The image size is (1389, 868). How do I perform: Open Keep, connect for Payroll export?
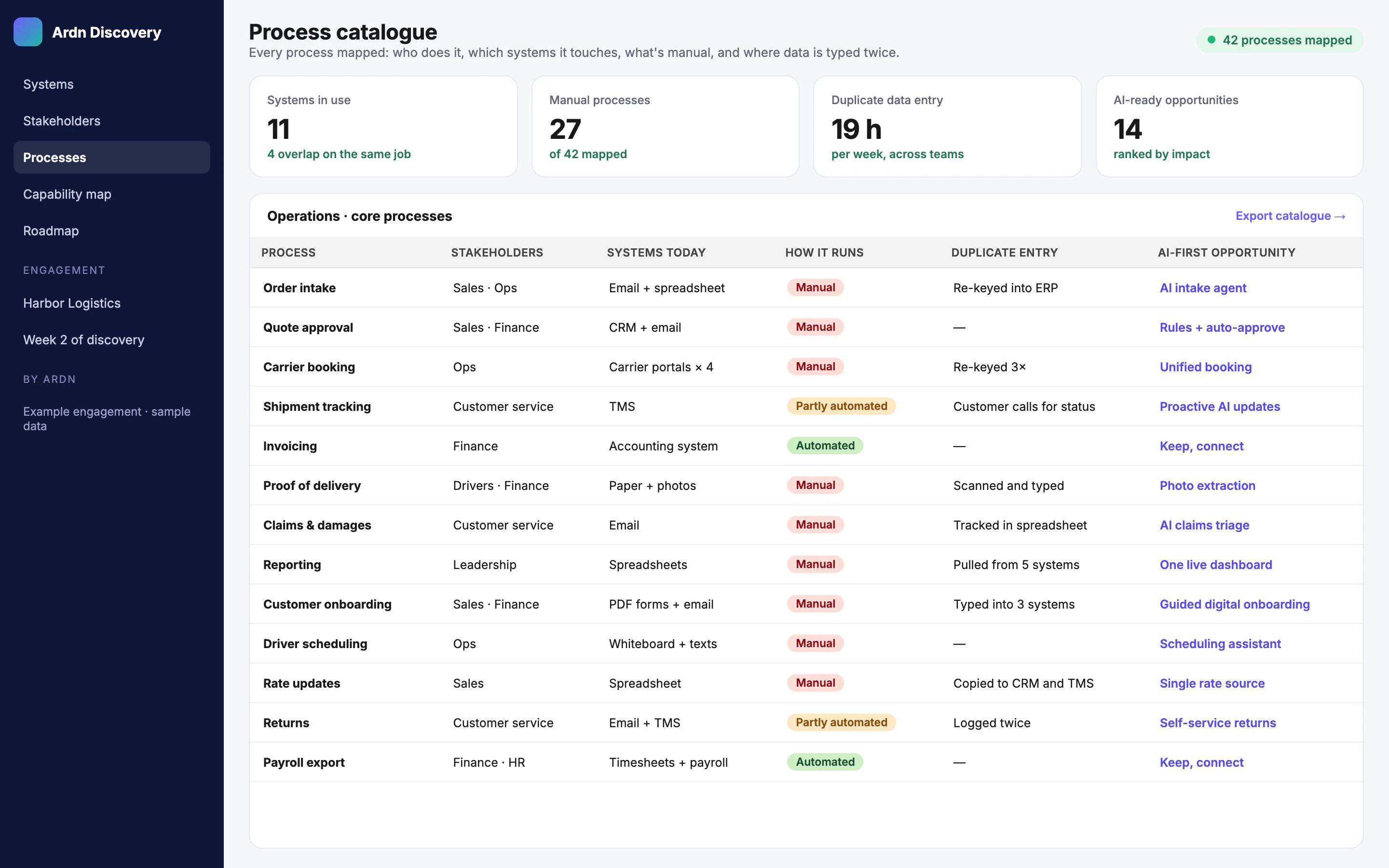click(1201, 763)
